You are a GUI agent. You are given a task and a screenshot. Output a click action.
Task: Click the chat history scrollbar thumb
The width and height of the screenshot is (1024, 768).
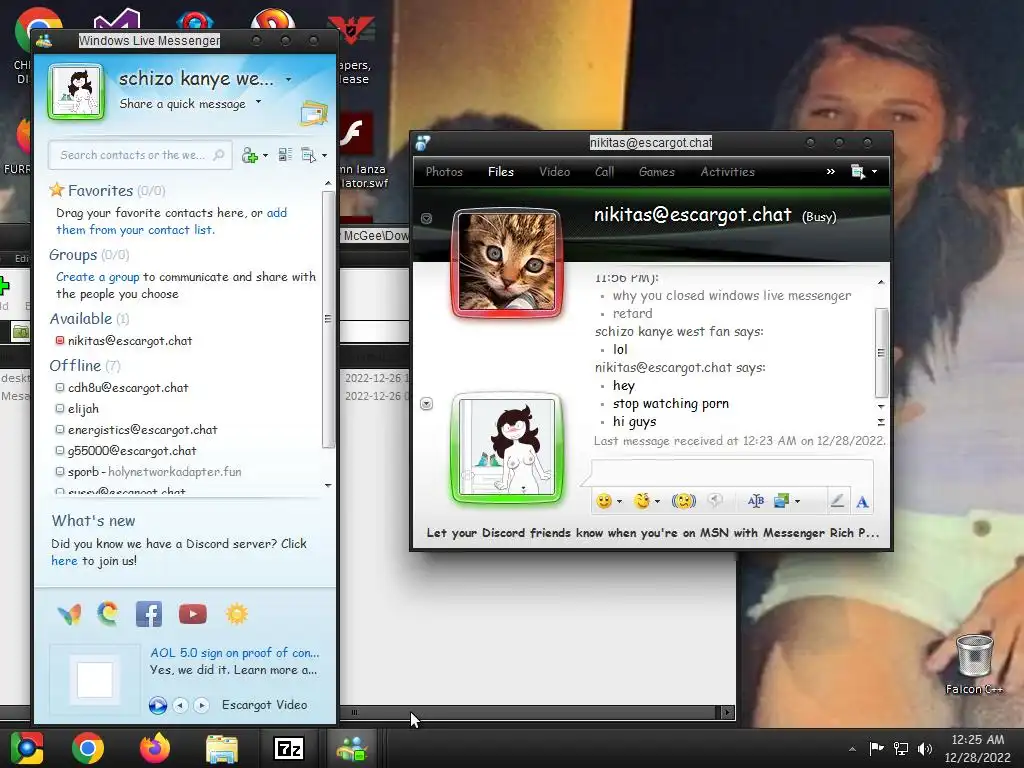pos(881,353)
